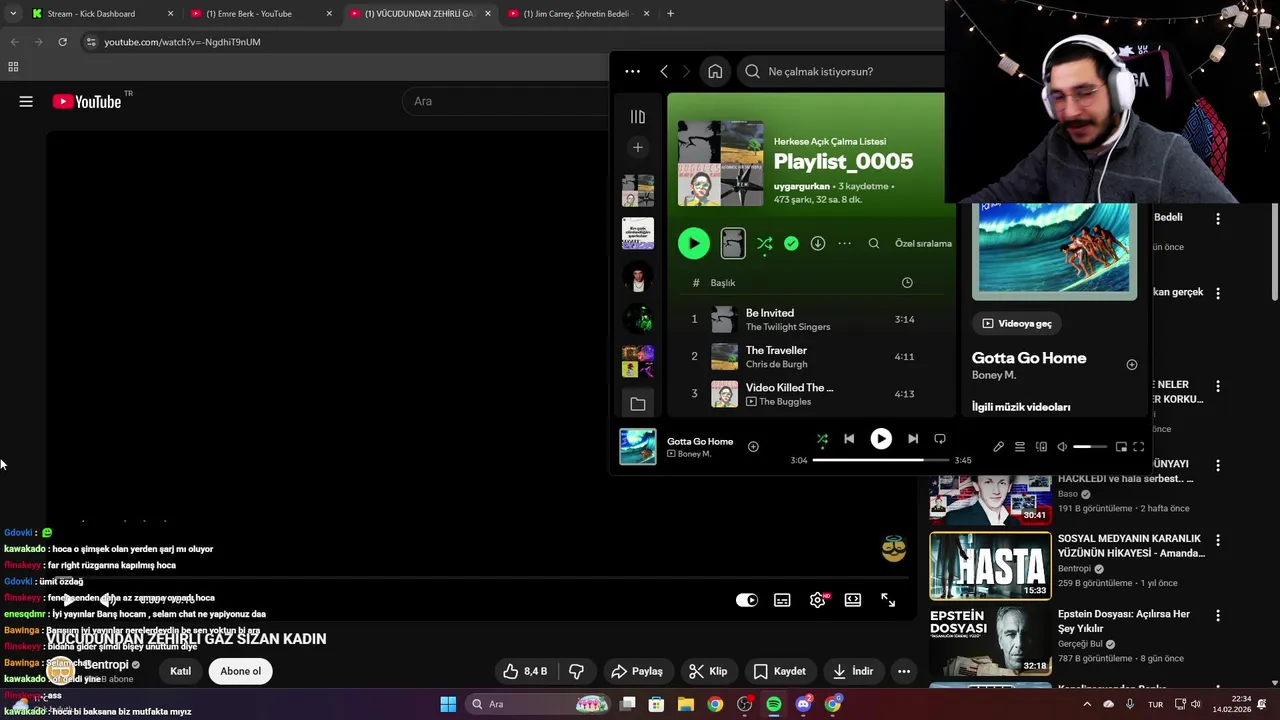
Task: Switch to the Jim Carrey: Şöhretin Bedeli tab
Action: coord(580,14)
